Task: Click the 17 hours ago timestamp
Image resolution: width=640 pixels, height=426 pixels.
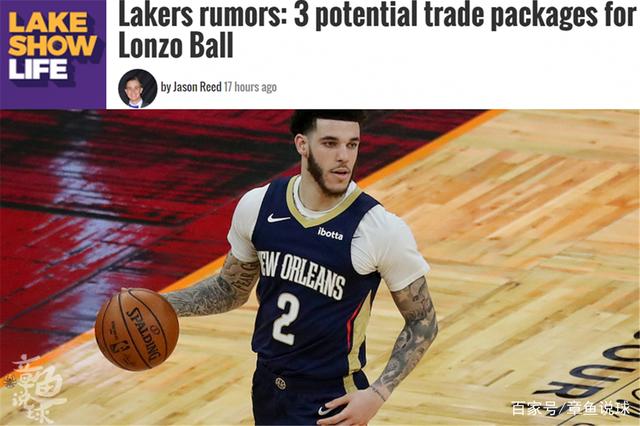Action: click(x=250, y=87)
